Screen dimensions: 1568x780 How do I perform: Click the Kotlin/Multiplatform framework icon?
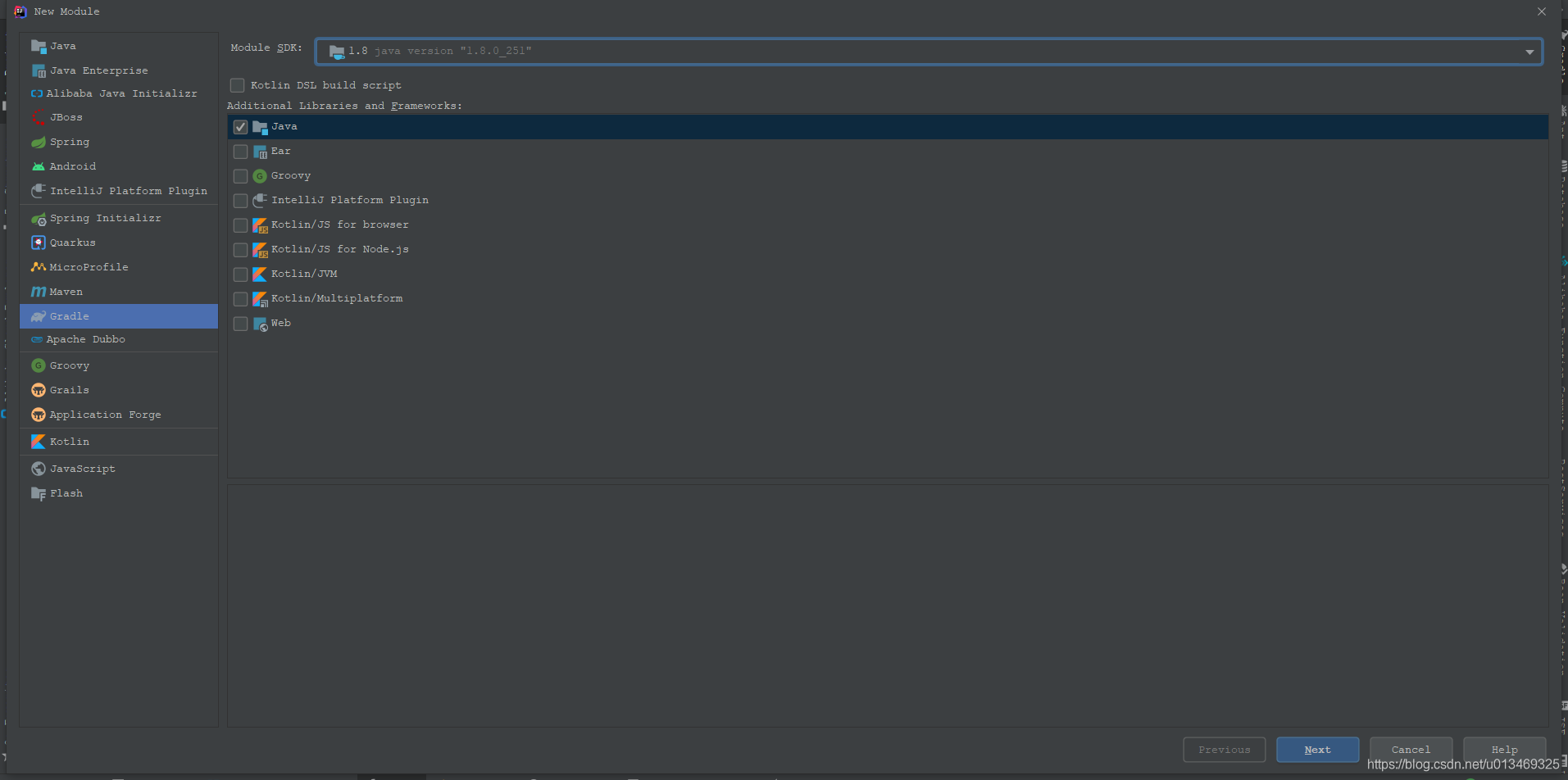tap(261, 300)
